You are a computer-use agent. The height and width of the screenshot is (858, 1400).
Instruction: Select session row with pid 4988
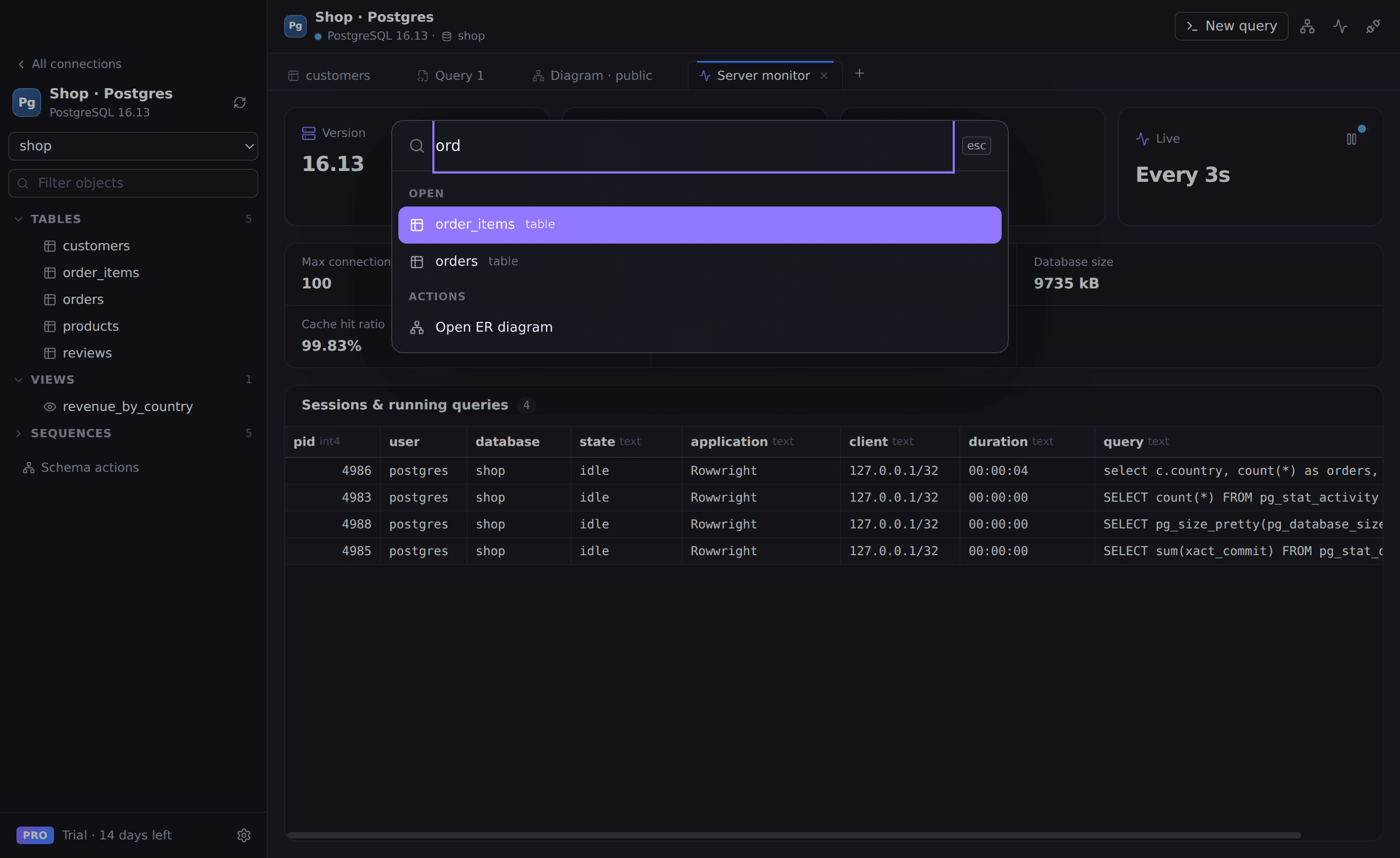(833, 524)
